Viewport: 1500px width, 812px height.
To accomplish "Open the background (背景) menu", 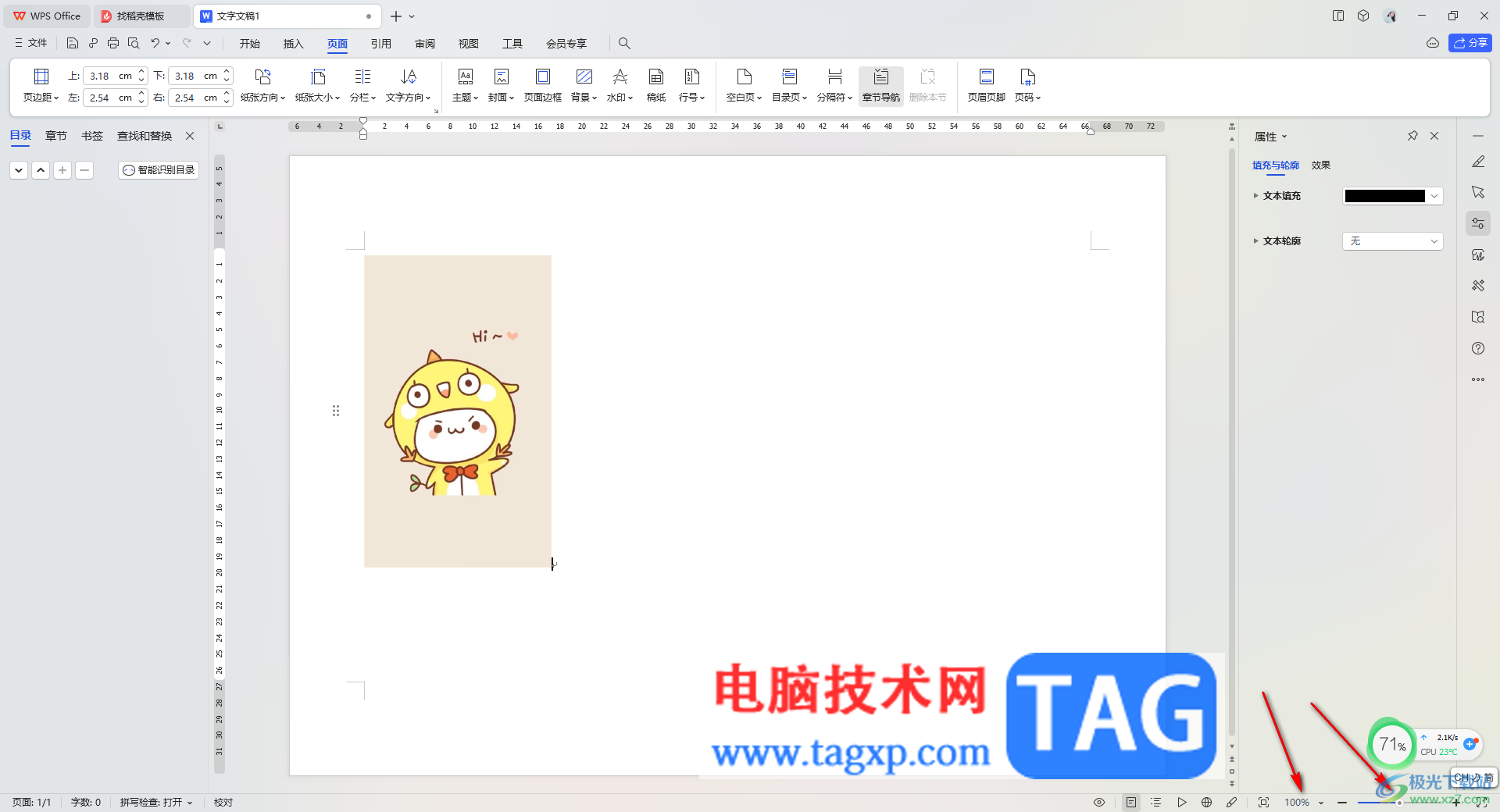I will (x=584, y=85).
